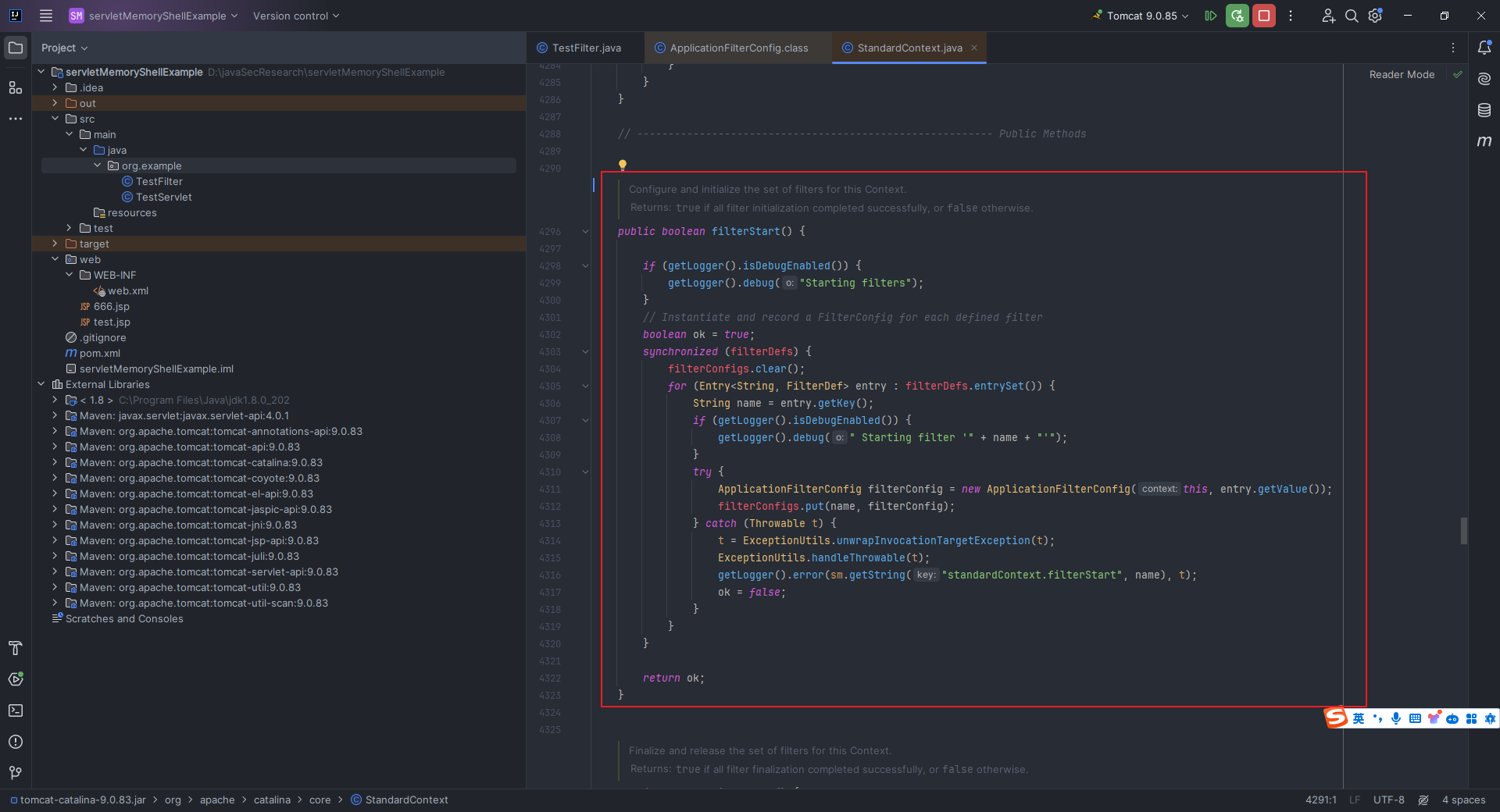Expand the .idea folder
Screen dimensions: 1500x812
55,87
